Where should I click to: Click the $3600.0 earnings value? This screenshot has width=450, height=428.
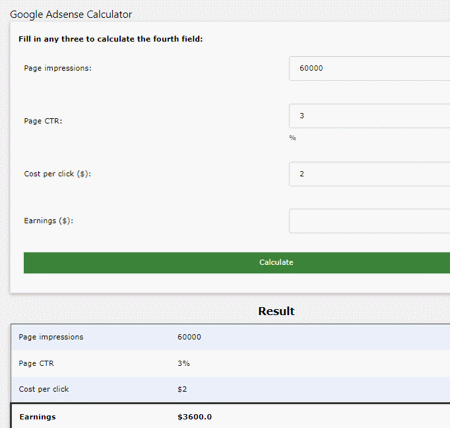coord(195,417)
